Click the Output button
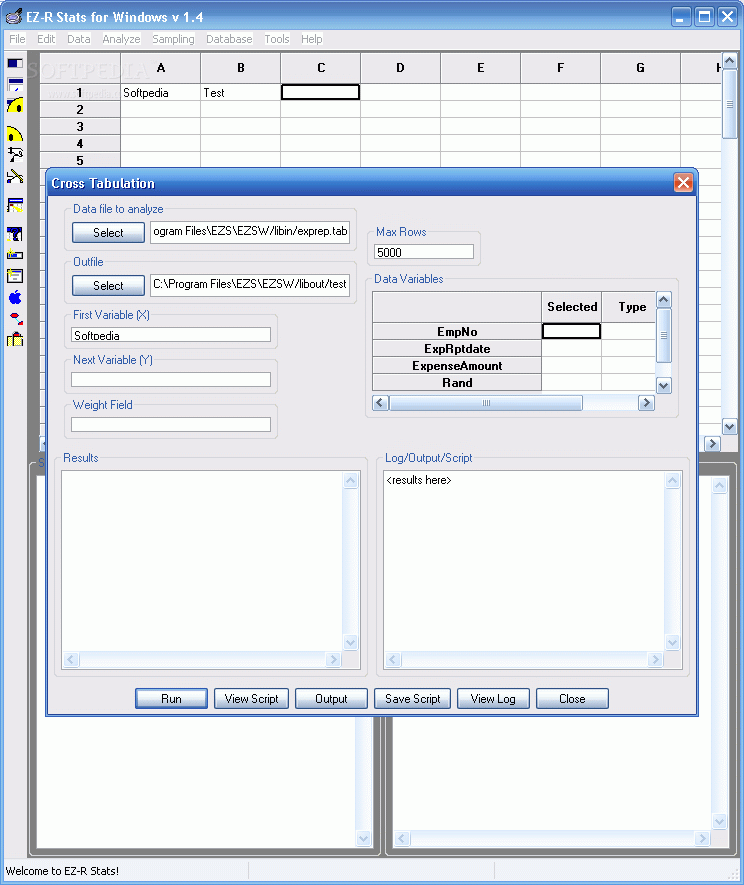 [x=331, y=699]
